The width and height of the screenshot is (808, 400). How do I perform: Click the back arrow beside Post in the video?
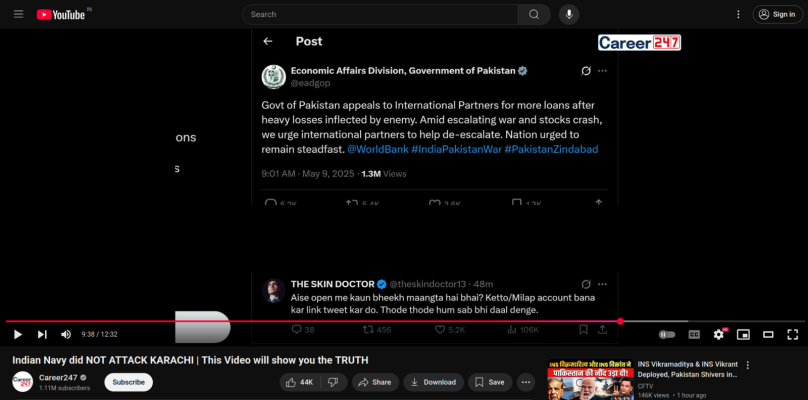pos(267,41)
